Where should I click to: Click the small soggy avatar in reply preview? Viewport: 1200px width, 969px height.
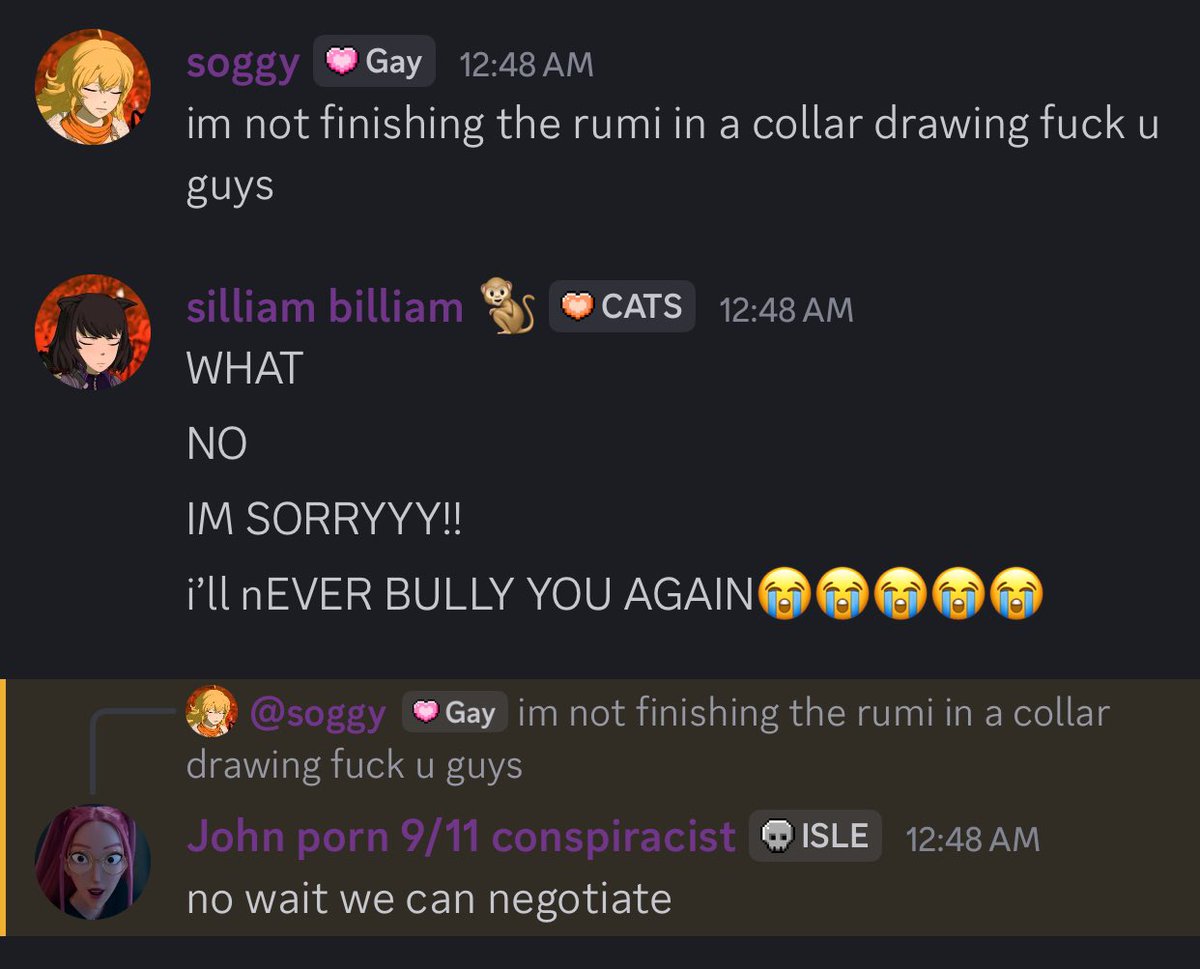[211, 711]
